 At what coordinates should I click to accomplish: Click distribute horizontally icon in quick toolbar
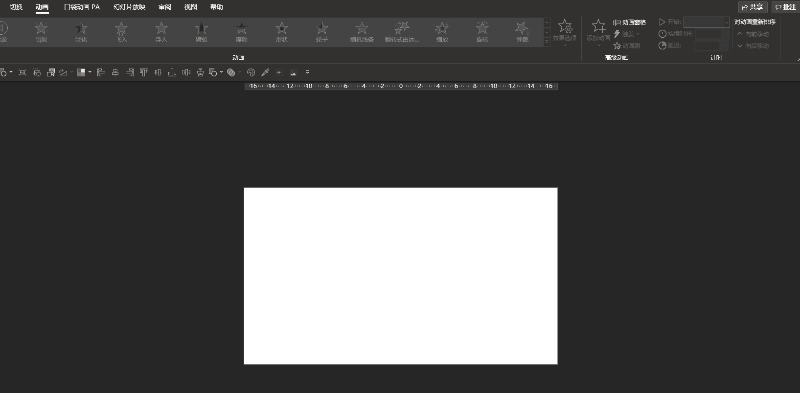click(x=186, y=72)
